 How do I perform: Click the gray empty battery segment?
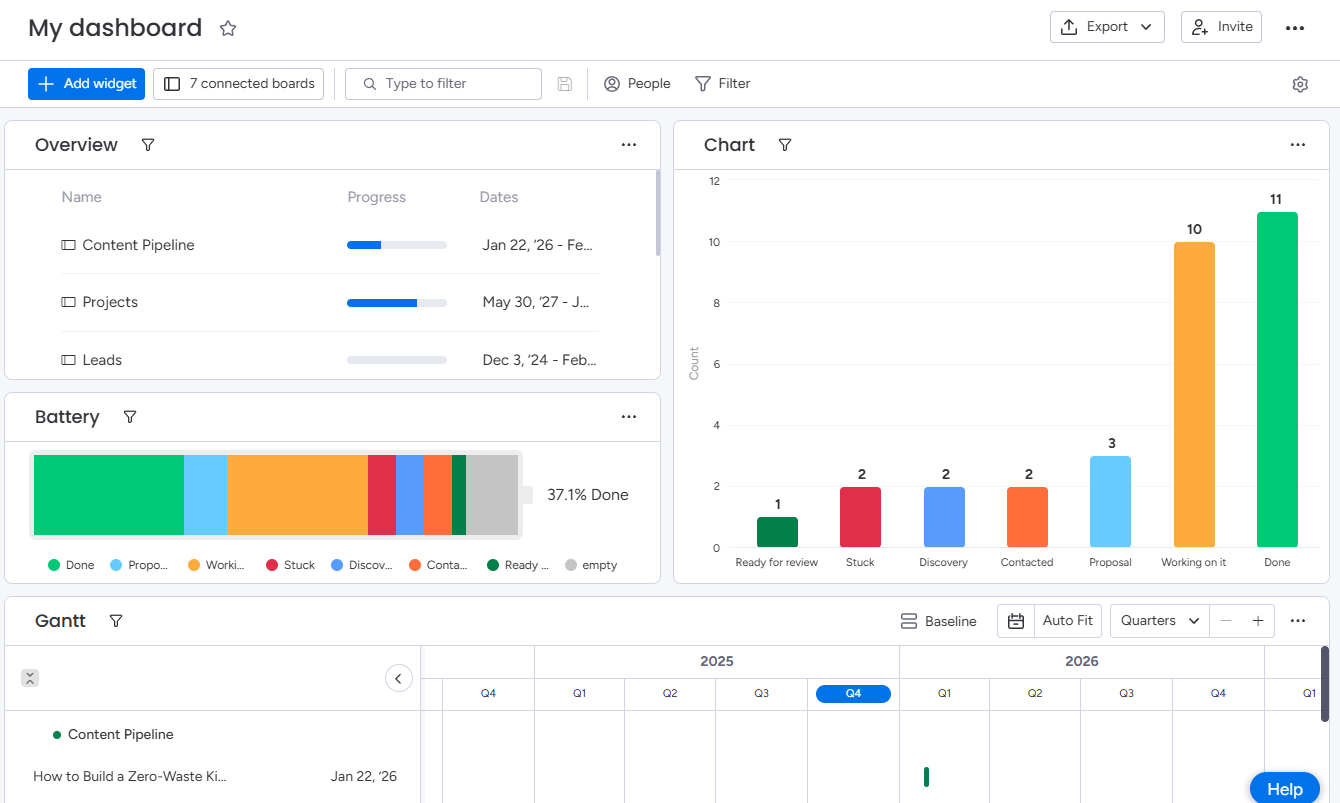pyautogui.click(x=492, y=495)
